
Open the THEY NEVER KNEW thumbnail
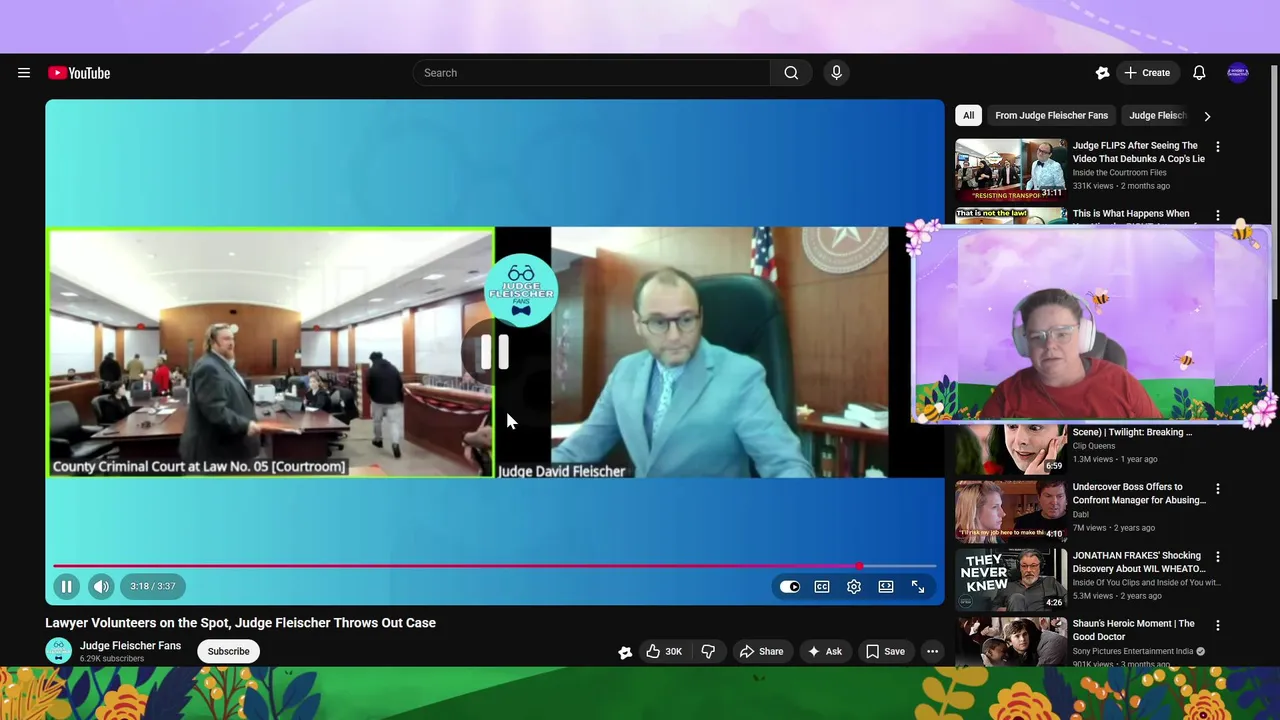coord(1011,579)
